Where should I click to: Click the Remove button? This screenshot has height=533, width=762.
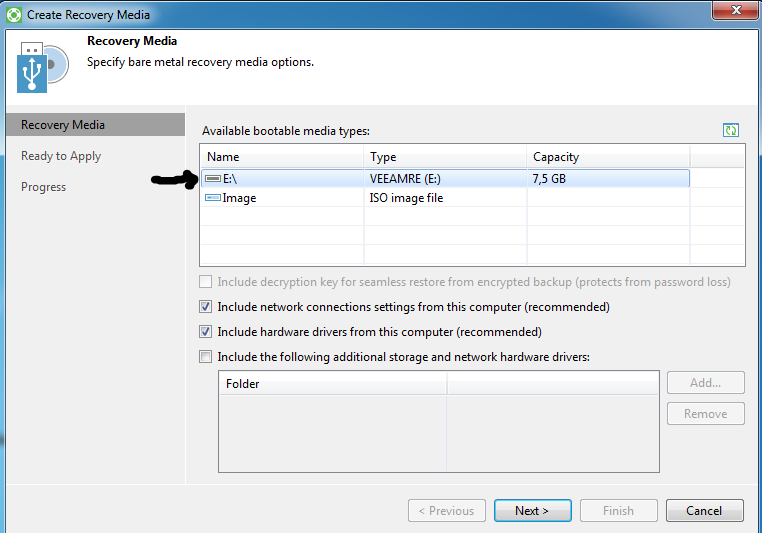[x=706, y=414]
